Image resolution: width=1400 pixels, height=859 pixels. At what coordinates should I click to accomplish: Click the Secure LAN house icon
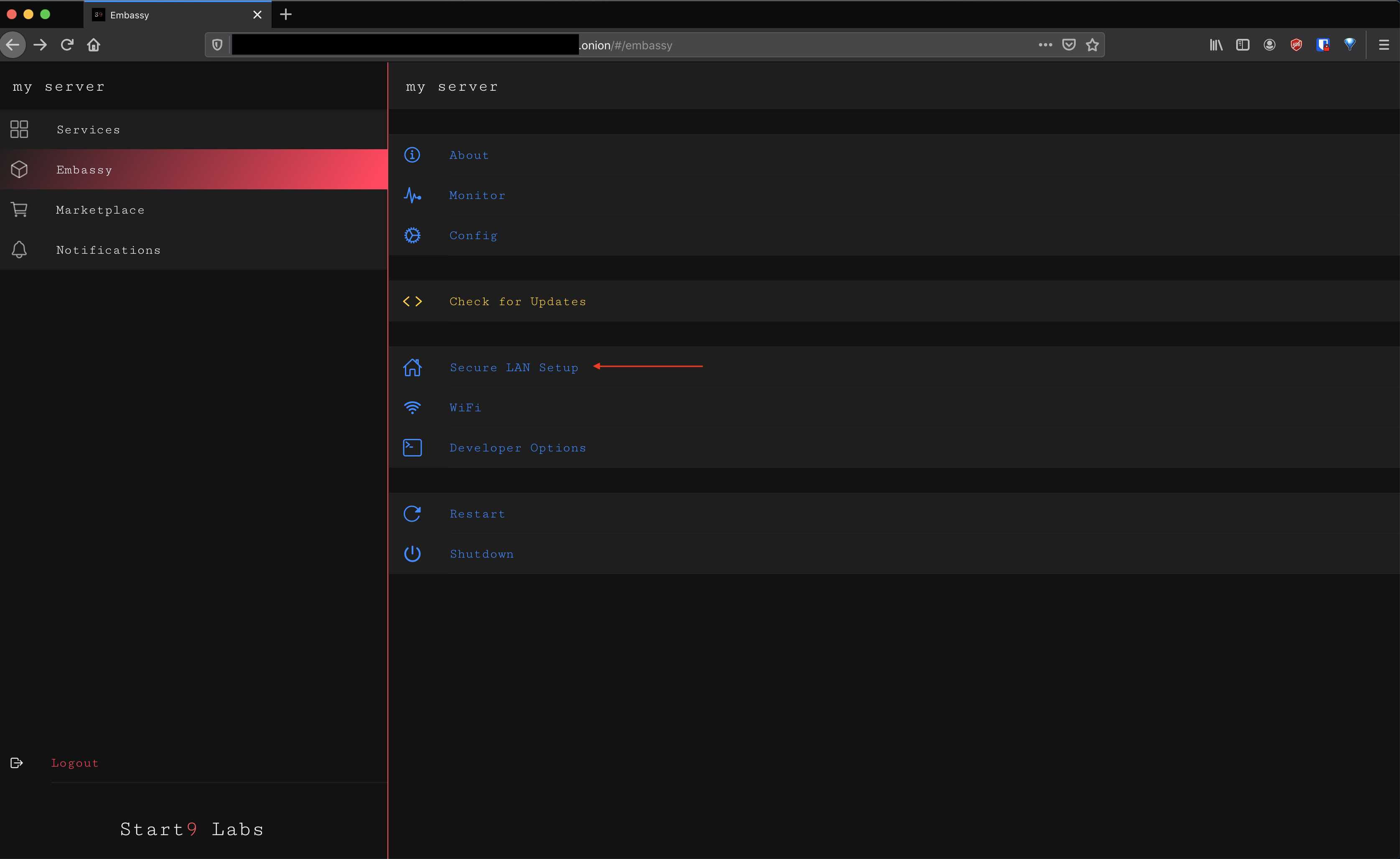pyautogui.click(x=412, y=367)
